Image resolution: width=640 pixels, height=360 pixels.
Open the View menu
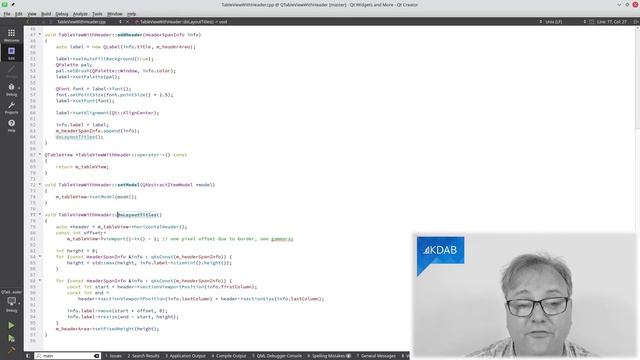[31, 13]
